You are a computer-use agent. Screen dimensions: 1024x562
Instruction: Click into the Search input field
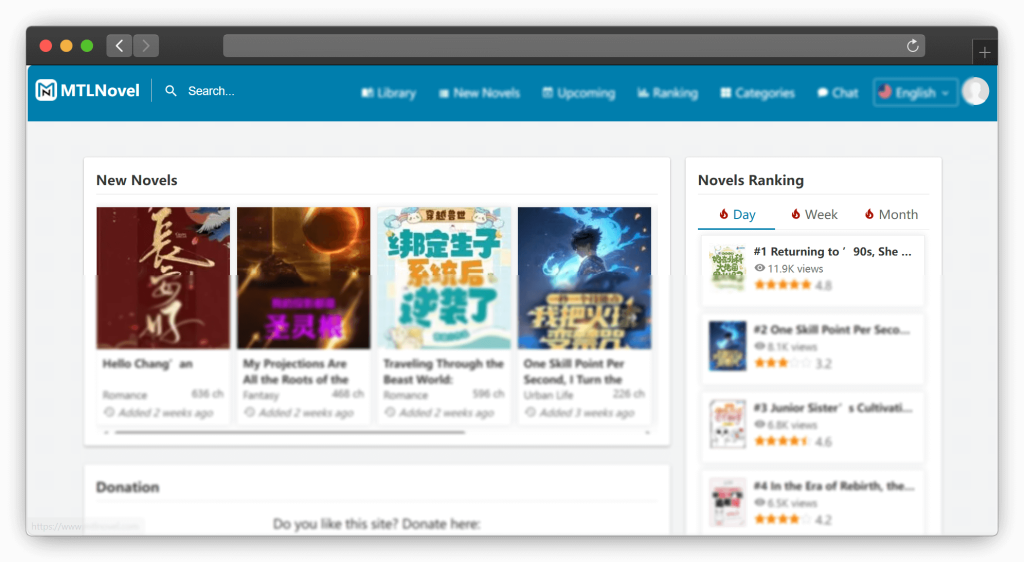tap(240, 91)
